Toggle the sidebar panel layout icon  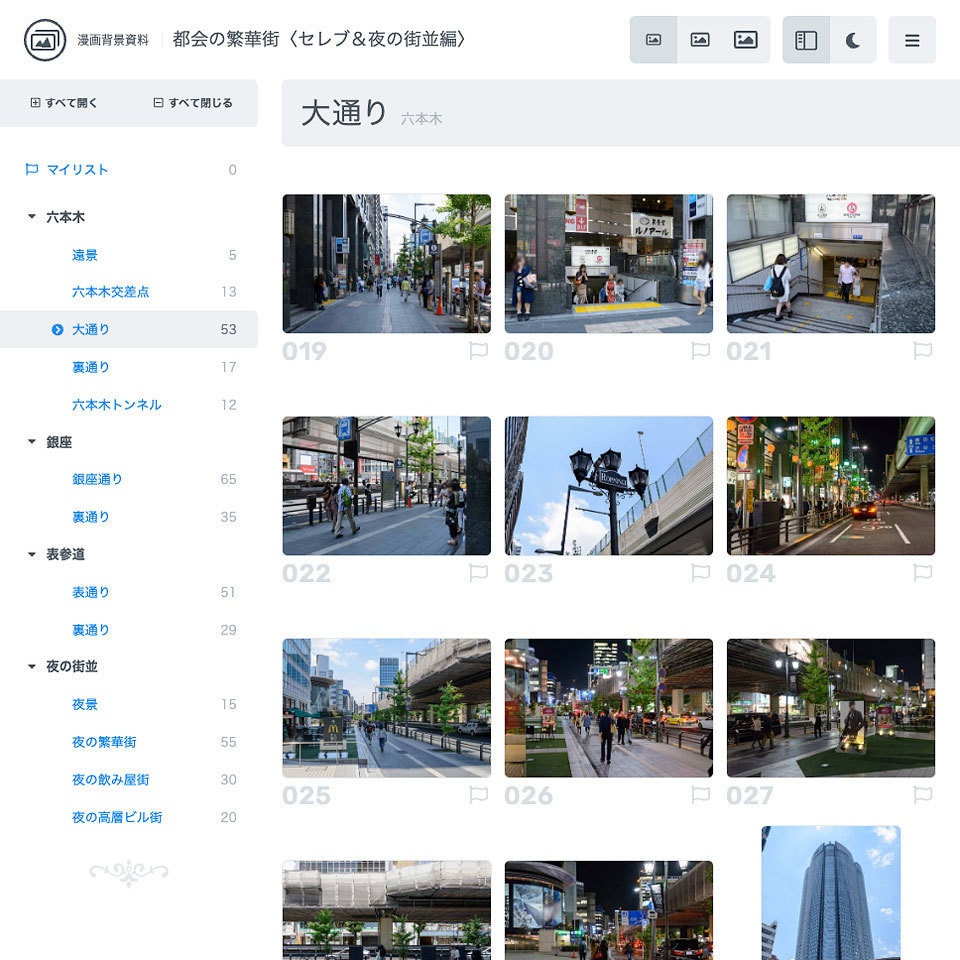point(806,40)
